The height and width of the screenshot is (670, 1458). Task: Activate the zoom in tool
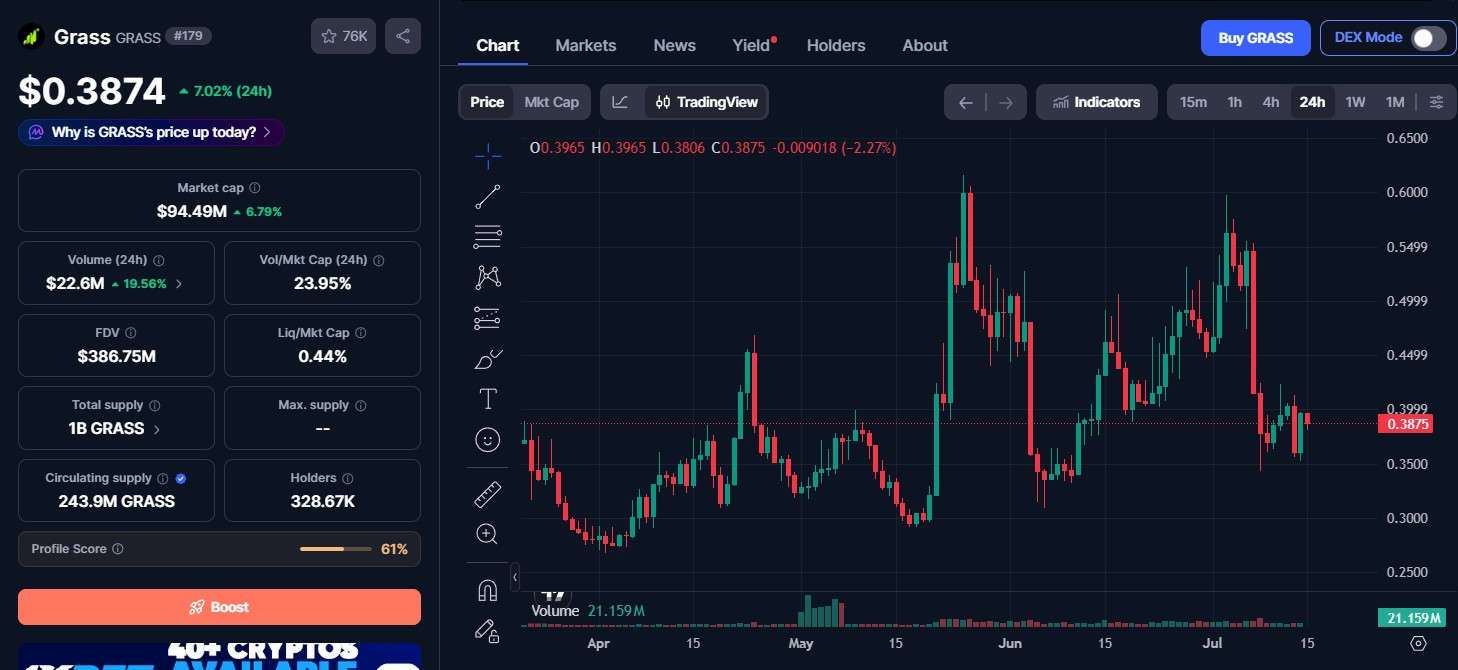(488, 534)
